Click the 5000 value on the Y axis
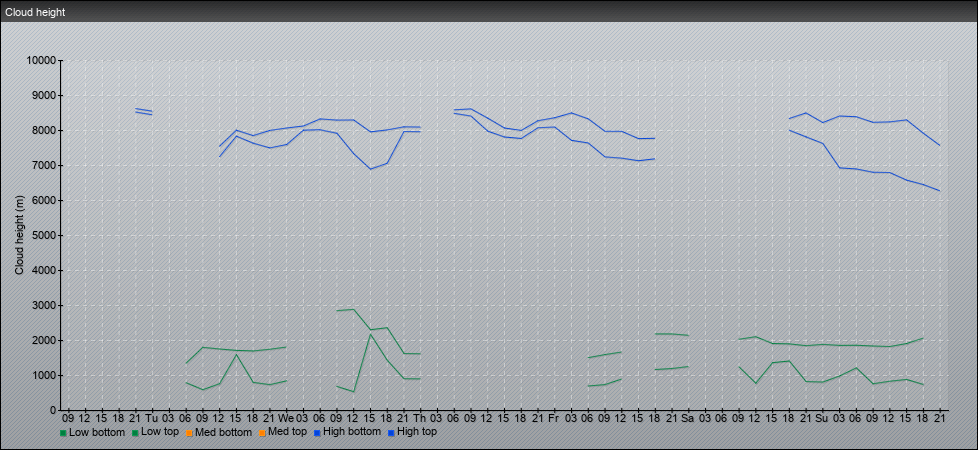978x450 pixels. tap(44, 236)
